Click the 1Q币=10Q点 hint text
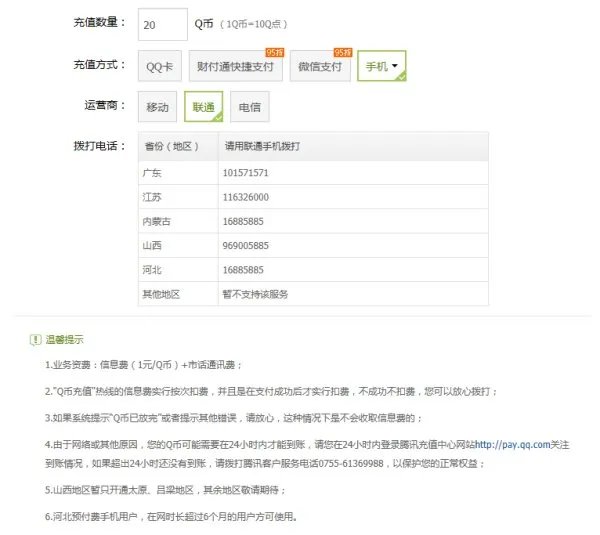The image size is (600, 535). pyautogui.click(x=253, y=24)
